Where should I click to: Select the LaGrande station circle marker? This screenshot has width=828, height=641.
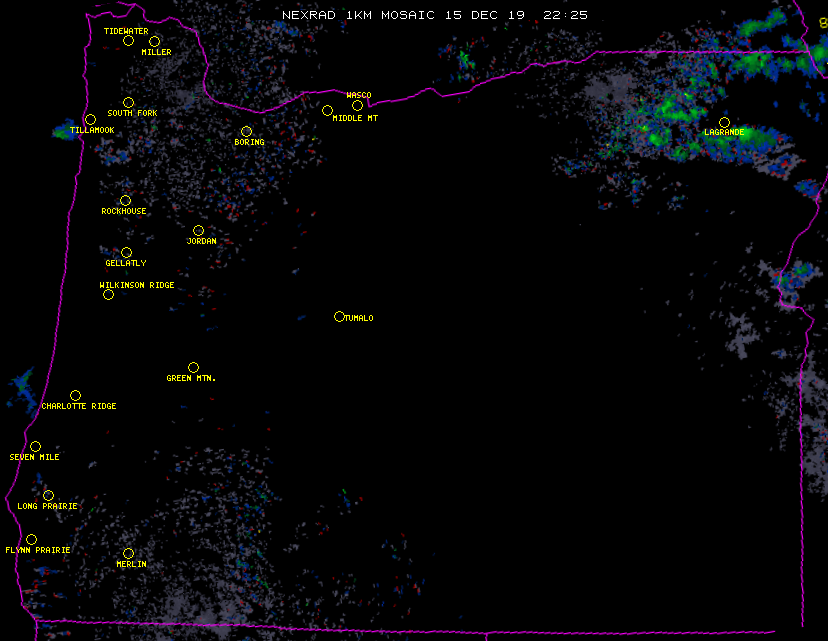(724, 122)
